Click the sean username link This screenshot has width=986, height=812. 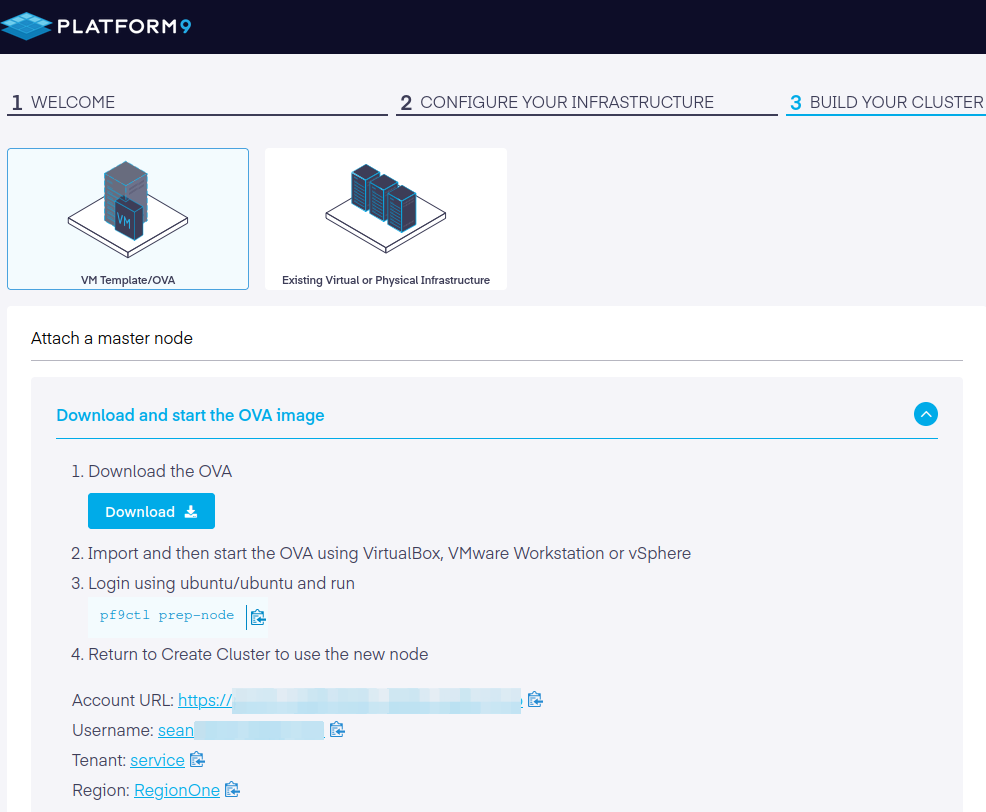point(241,730)
